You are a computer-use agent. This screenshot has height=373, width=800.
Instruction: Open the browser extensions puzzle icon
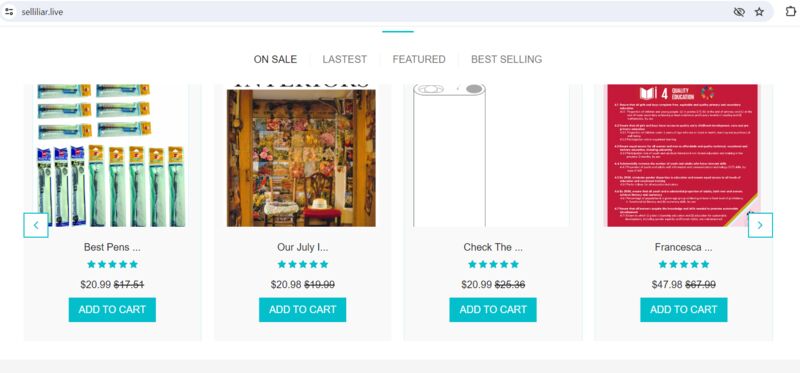[x=791, y=12]
